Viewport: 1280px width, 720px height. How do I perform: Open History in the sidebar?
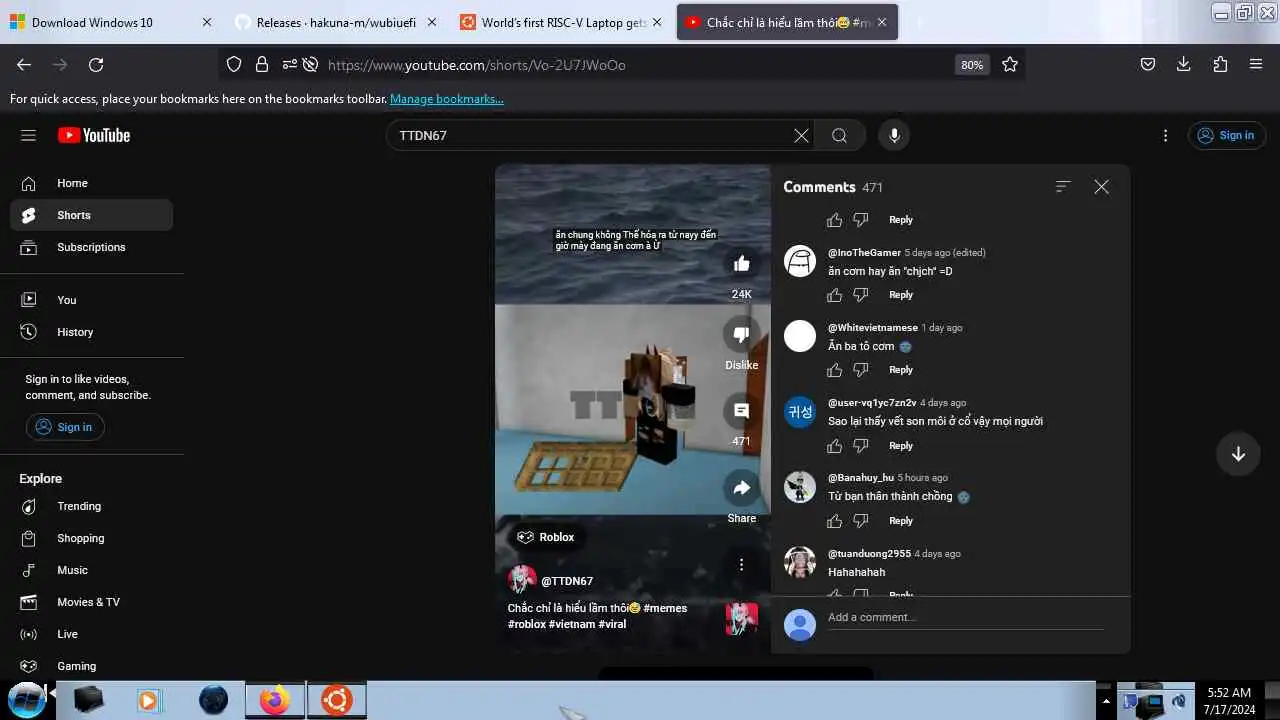click(x=91, y=332)
